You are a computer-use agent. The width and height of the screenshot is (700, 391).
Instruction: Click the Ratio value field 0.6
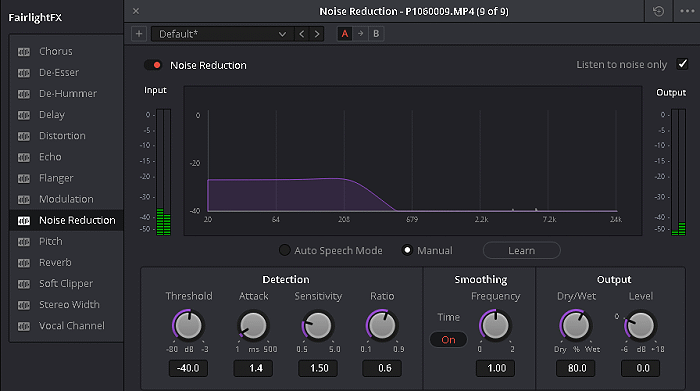(x=382, y=368)
